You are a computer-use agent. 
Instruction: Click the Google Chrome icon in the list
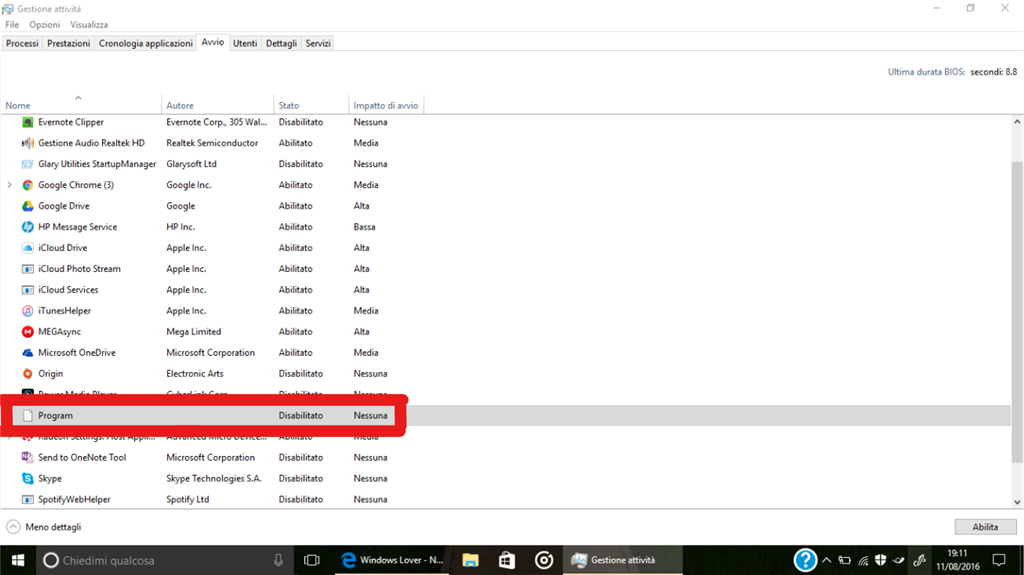click(27, 185)
